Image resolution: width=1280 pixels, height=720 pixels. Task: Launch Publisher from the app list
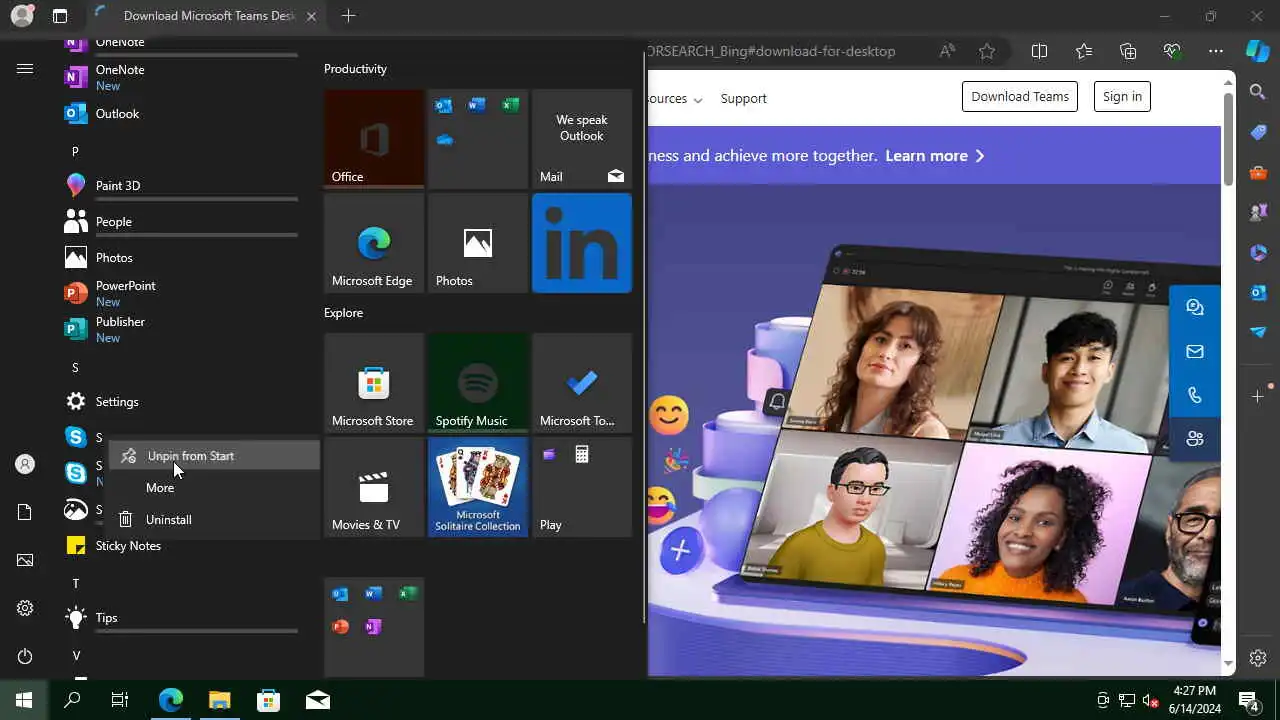click(x=180, y=329)
